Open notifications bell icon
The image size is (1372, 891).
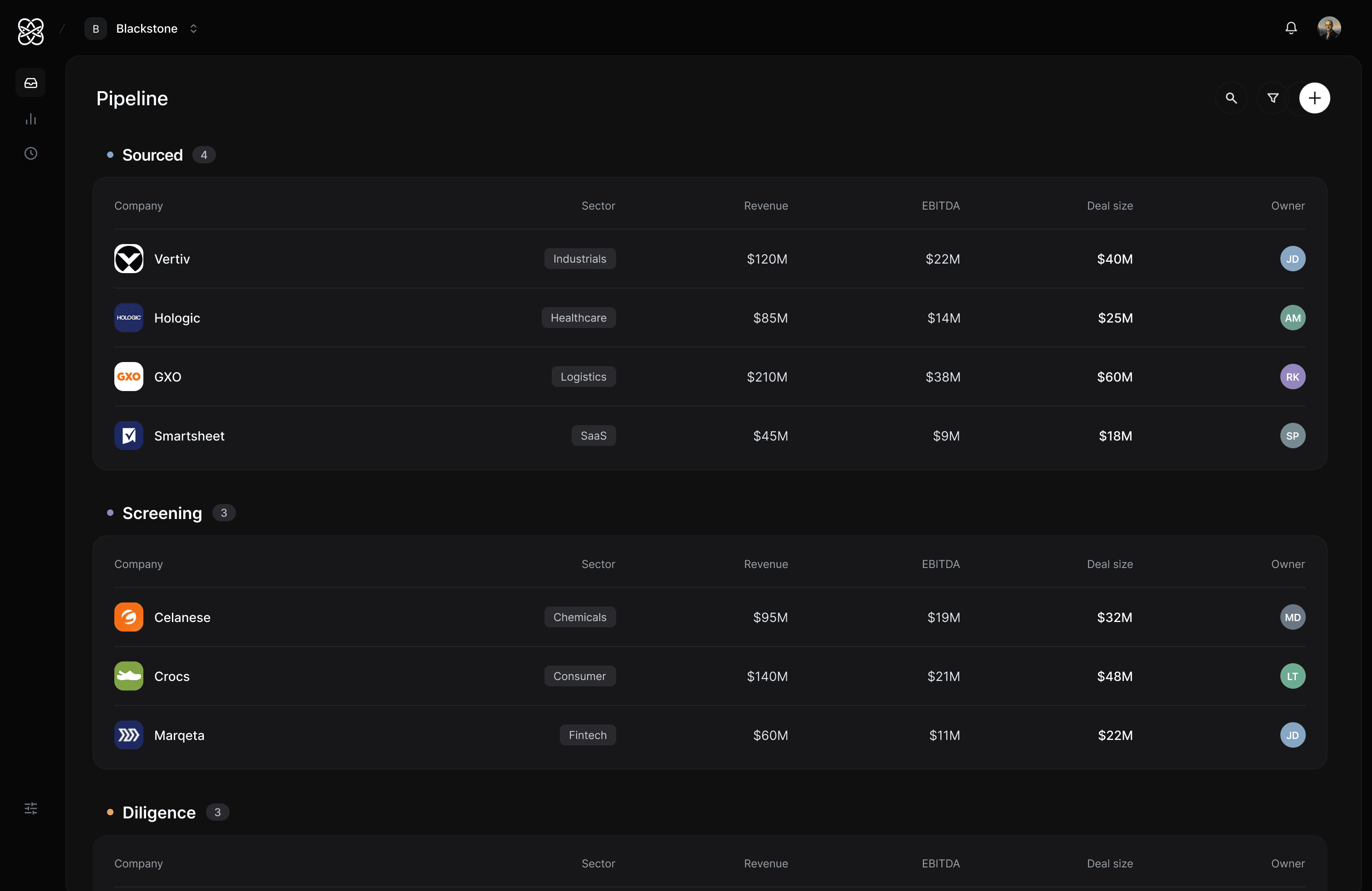point(1291,28)
